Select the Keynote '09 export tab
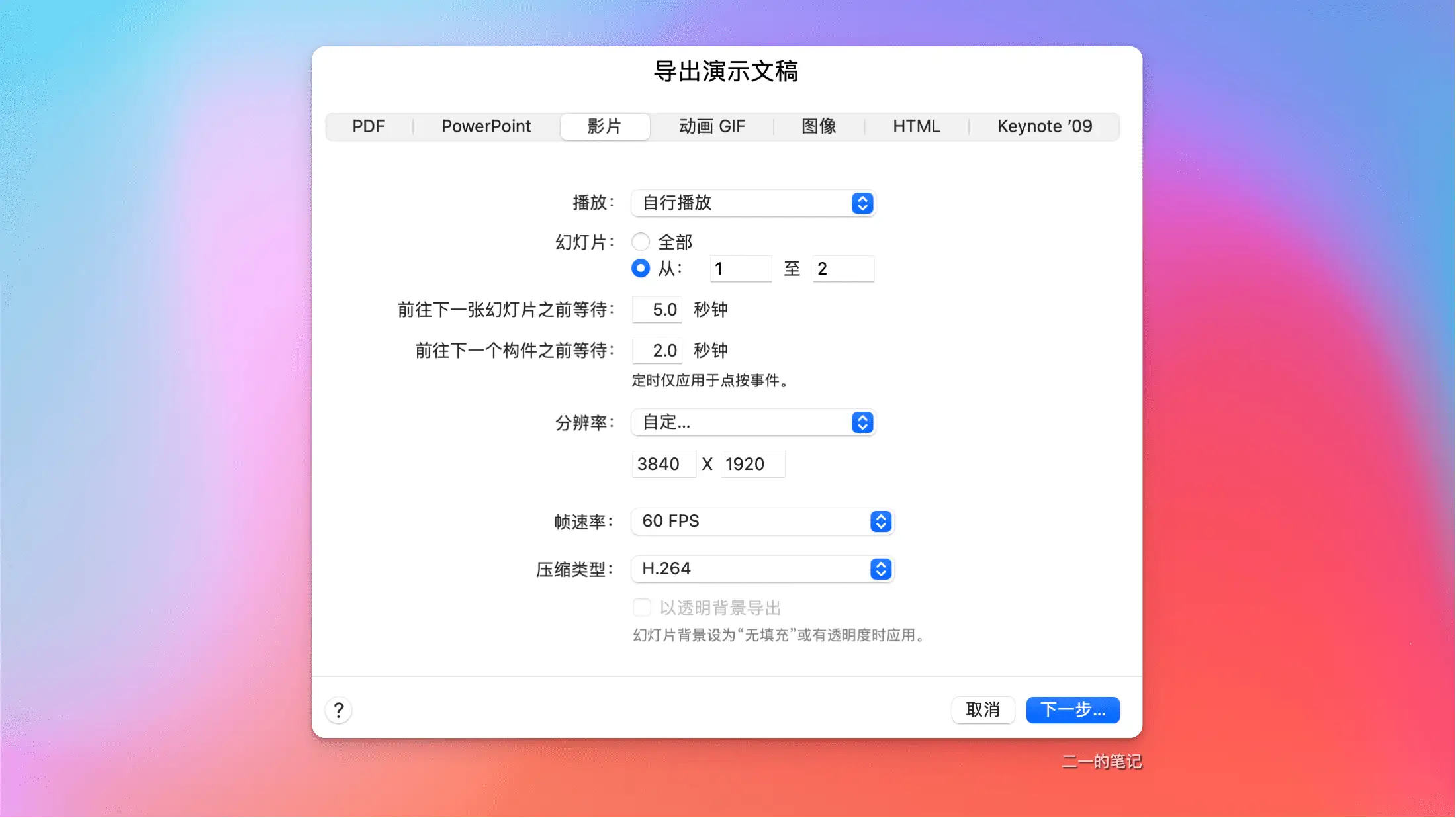Screen dimensions: 1456x818 click(x=1044, y=126)
